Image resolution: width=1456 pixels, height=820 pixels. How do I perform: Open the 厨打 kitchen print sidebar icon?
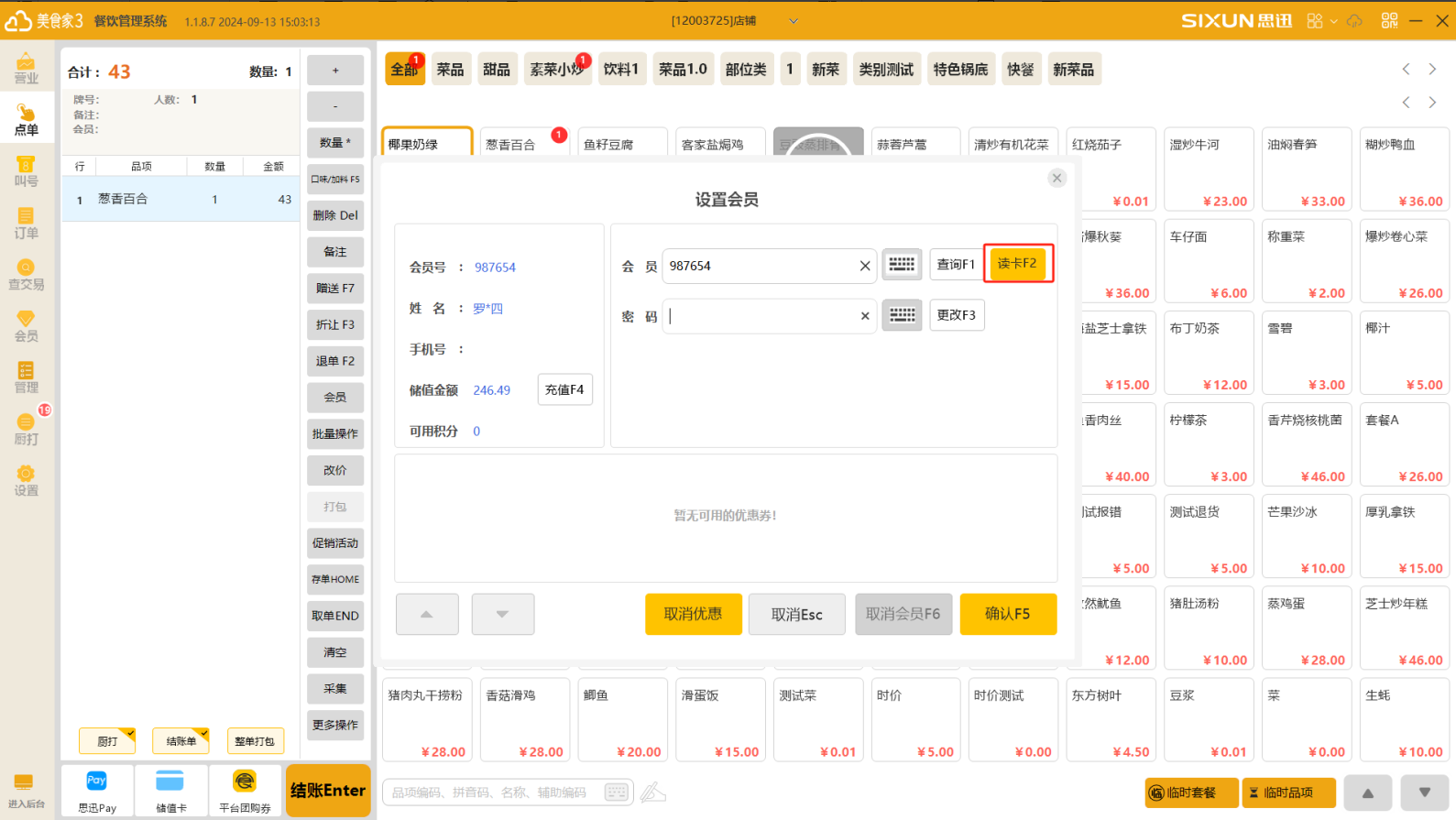coord(26,428)
